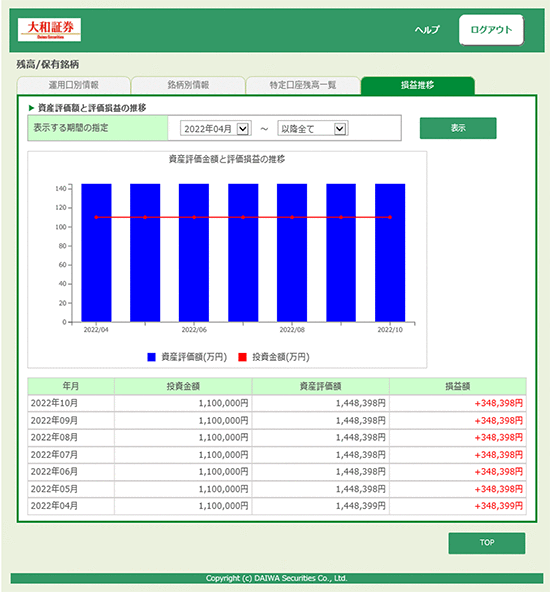Click the blue bar for 2022/04
The width and height of the screenshot is (550, 592).
(96, 253)
